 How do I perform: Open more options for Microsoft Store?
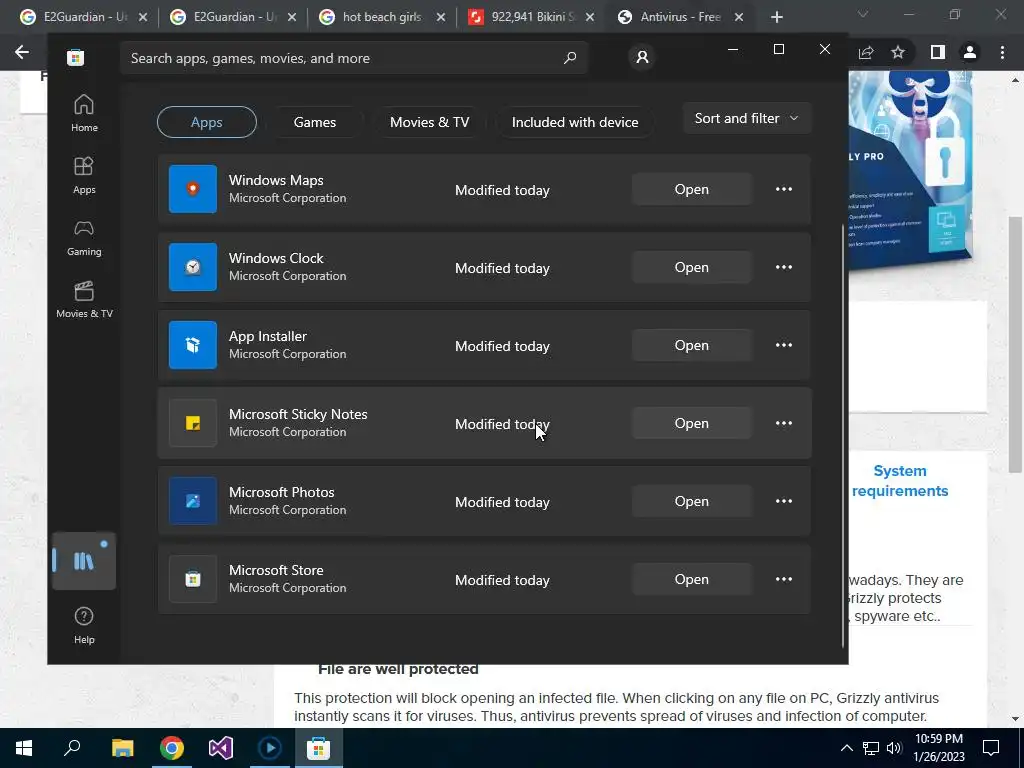(784, 579)
